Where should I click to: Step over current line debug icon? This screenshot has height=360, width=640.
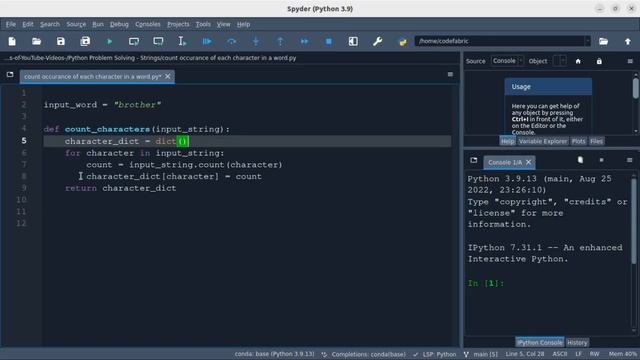click(231, 41)
